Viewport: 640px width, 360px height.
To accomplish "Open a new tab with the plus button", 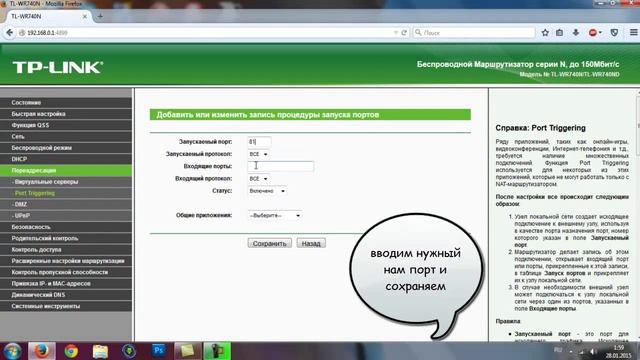I will pyautogui.click(x=100, y=16).
